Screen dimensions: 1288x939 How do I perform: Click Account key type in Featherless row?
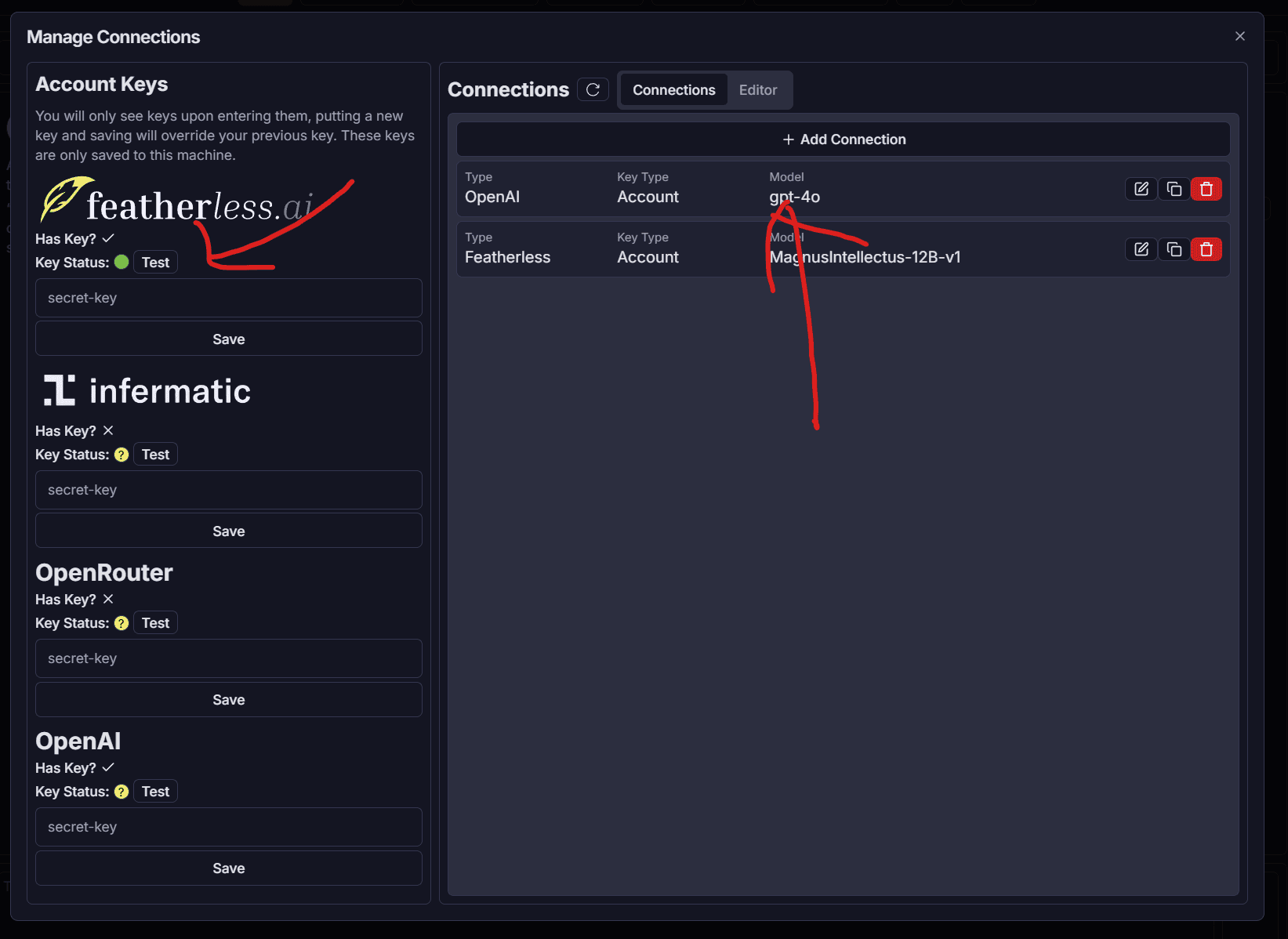[648, 257]
